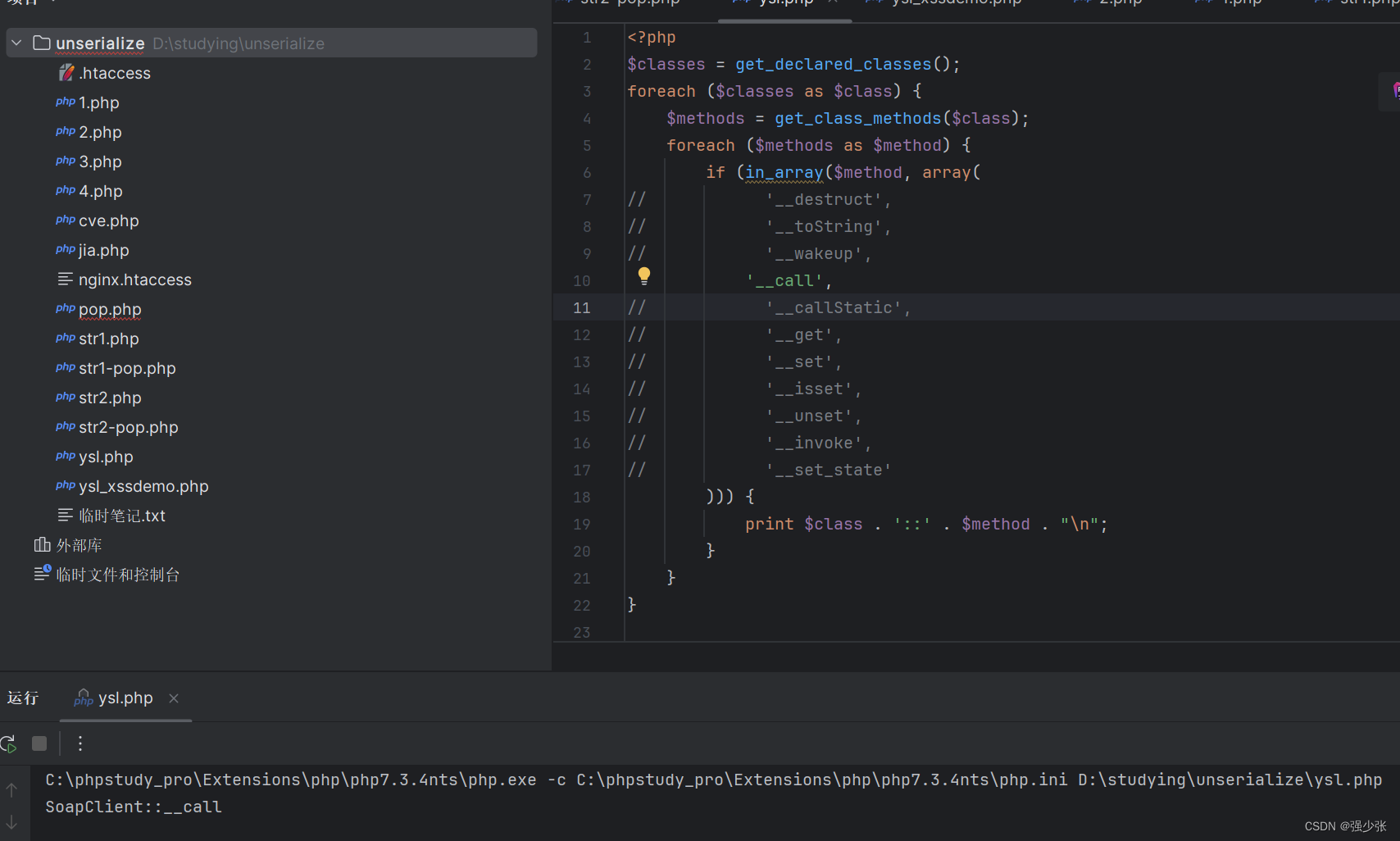This screenshot has height=841, width=1400.
Task: Open str2-pop.php file
Action: point(129,427)
